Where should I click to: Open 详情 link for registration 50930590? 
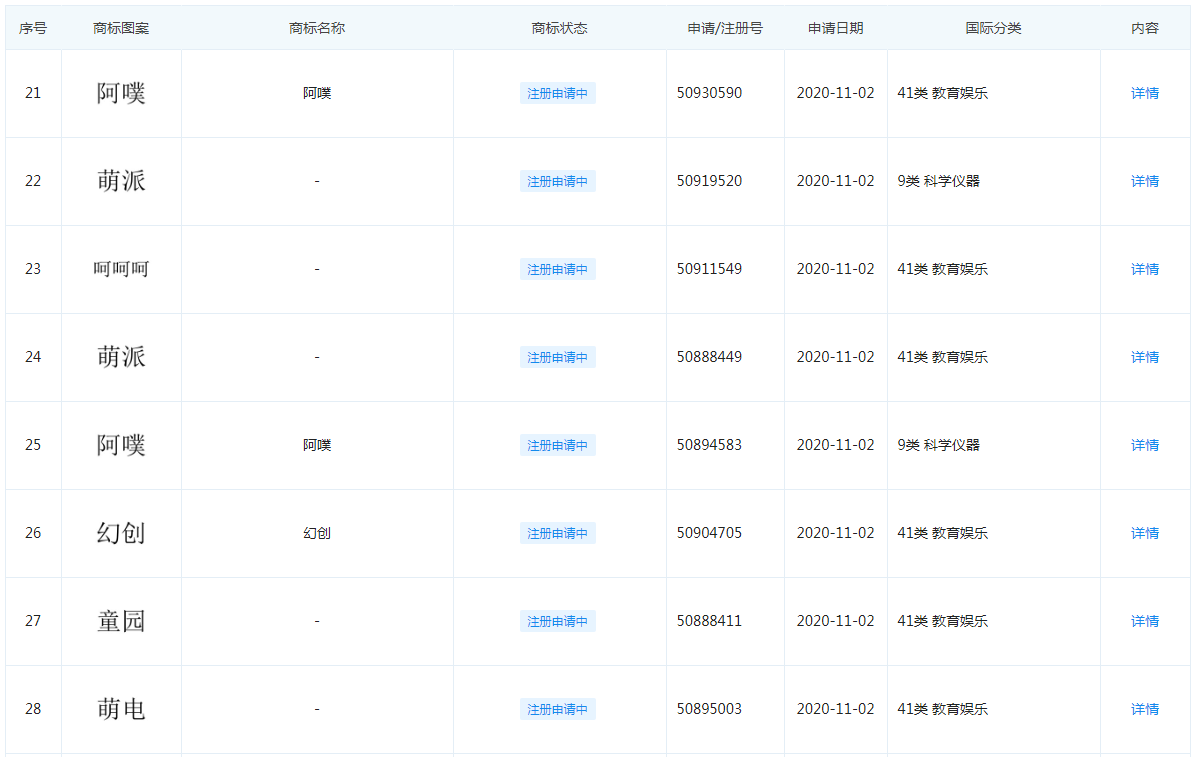[x=1144, y=93]
